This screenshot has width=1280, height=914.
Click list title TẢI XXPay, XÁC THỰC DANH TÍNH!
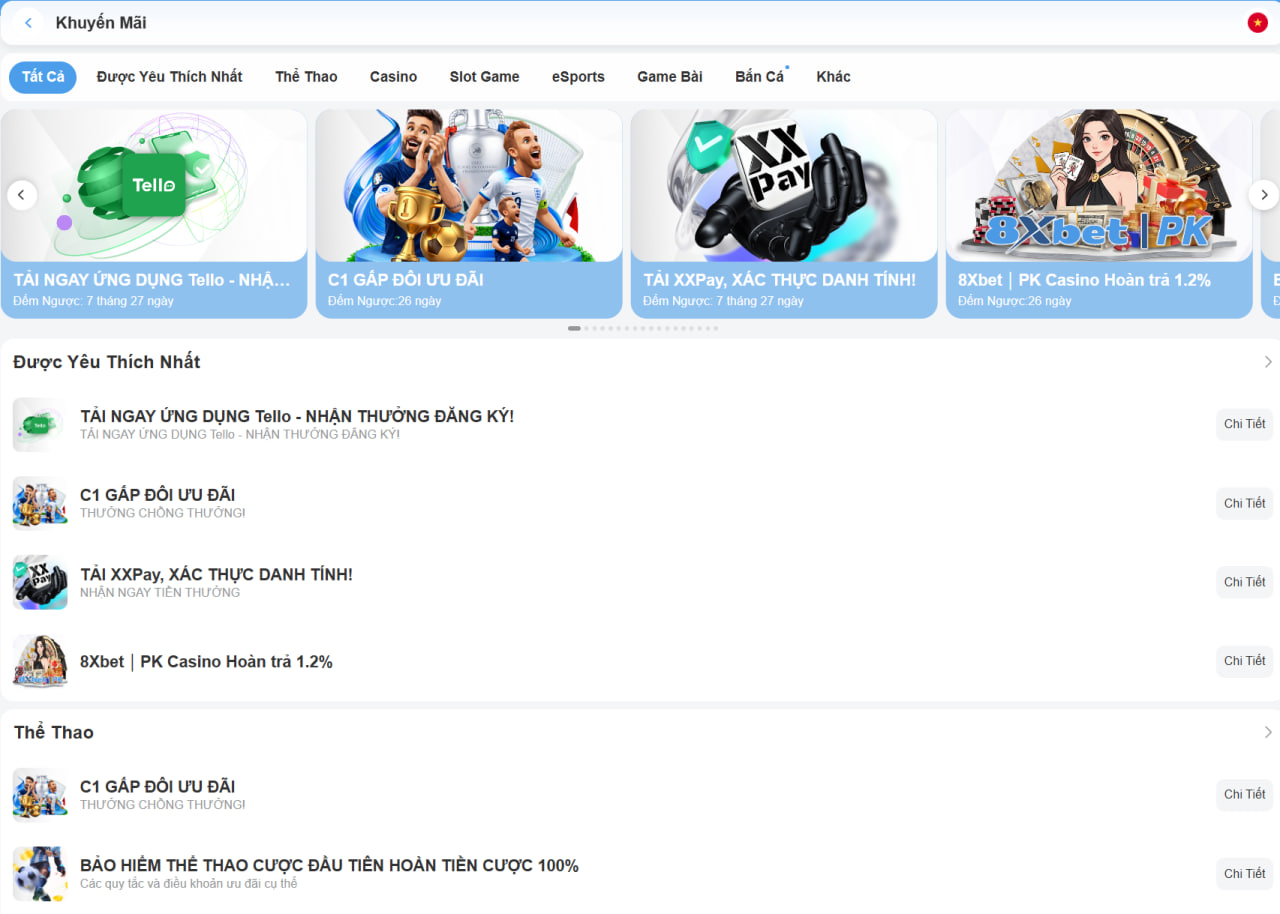tap(216, 575)
